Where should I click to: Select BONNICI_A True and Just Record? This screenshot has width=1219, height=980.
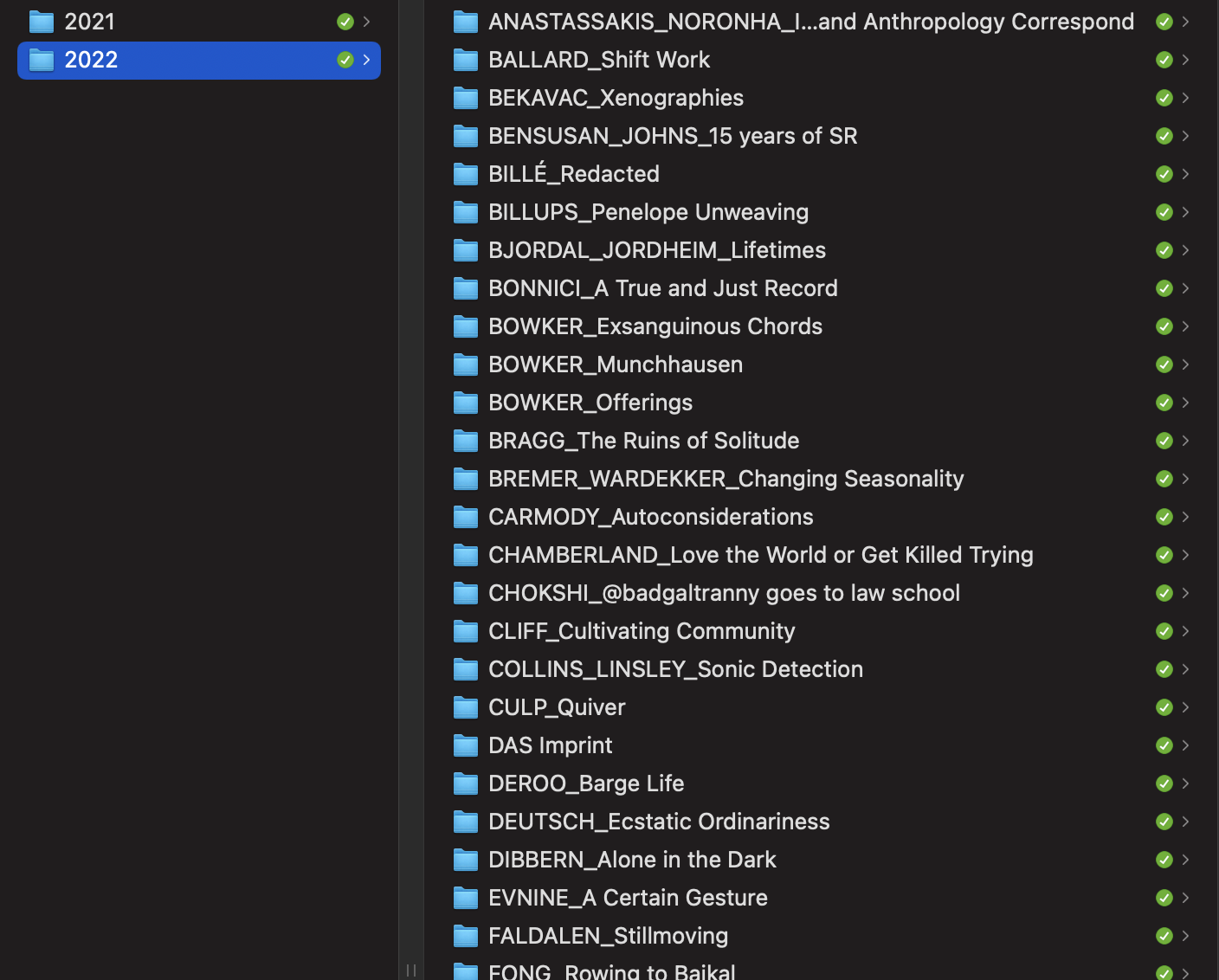coord(662,288)
